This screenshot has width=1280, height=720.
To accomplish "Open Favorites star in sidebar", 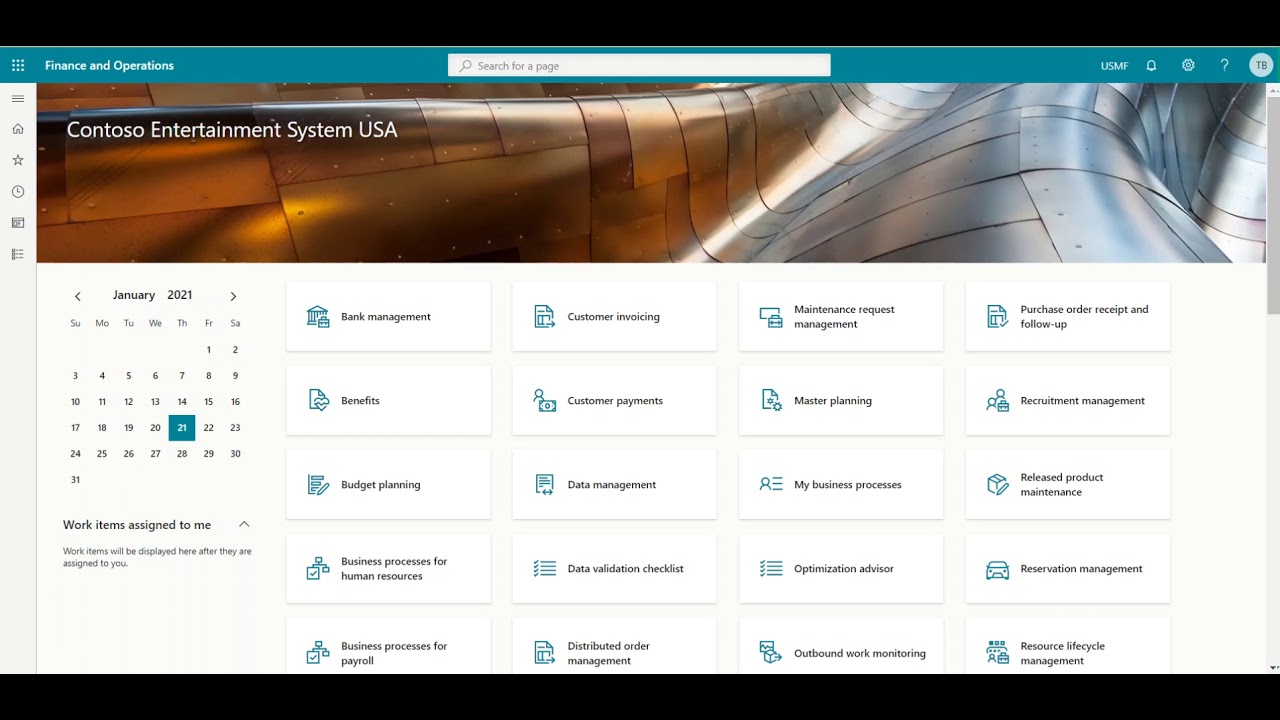I will coord(18,160).
